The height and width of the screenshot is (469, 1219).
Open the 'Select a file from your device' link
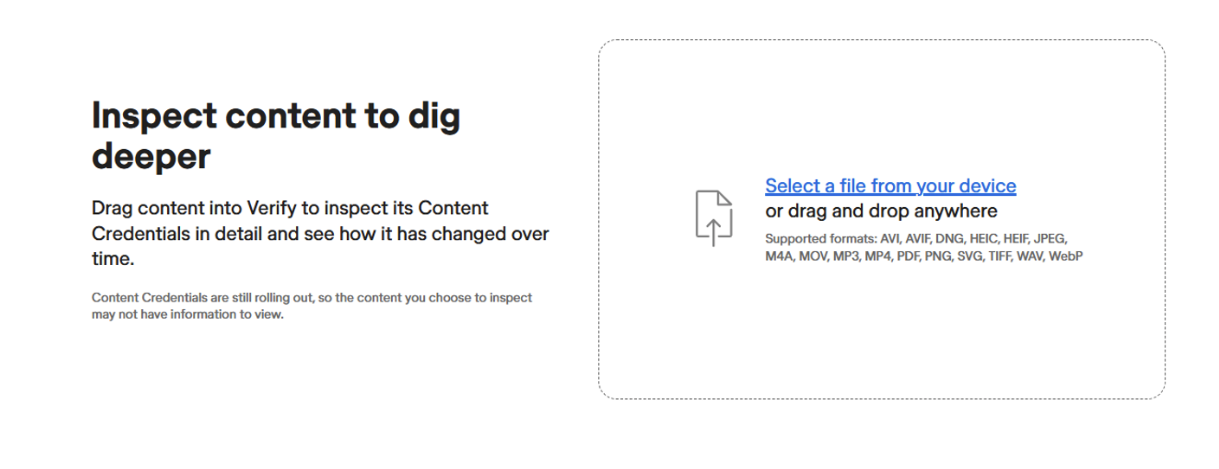click(890, 186)
